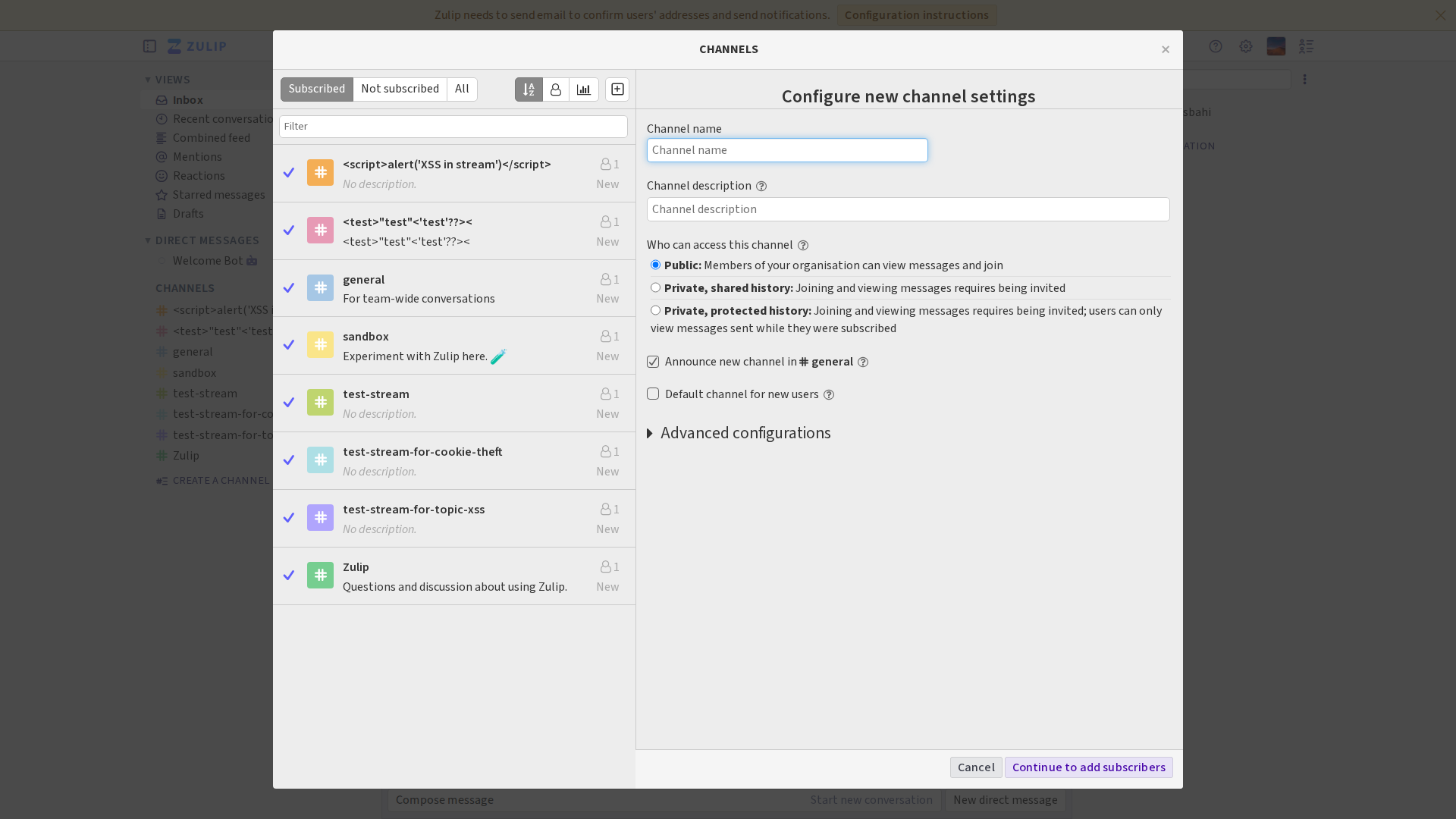Unsubscribe checkmark for test-stream channel
The height and width of the screenshot is (819, 1456).
click(289, 403)
